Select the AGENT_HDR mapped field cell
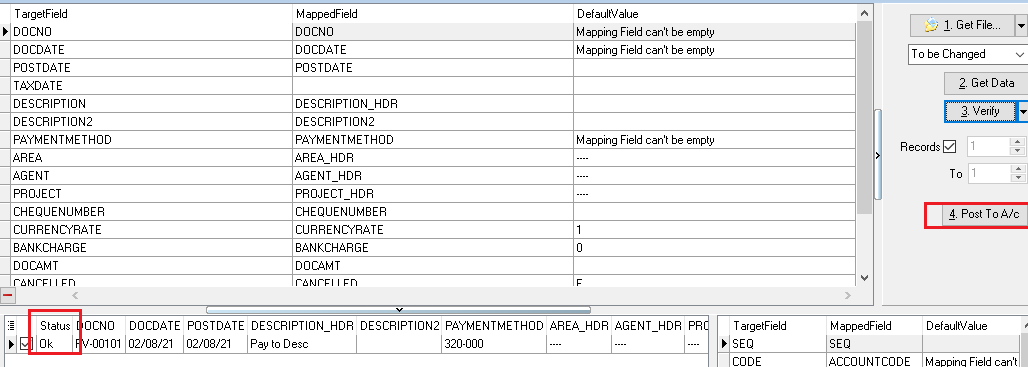This screenshot has height=367, width=1028. pyautogui.click(x=433, y=176)
